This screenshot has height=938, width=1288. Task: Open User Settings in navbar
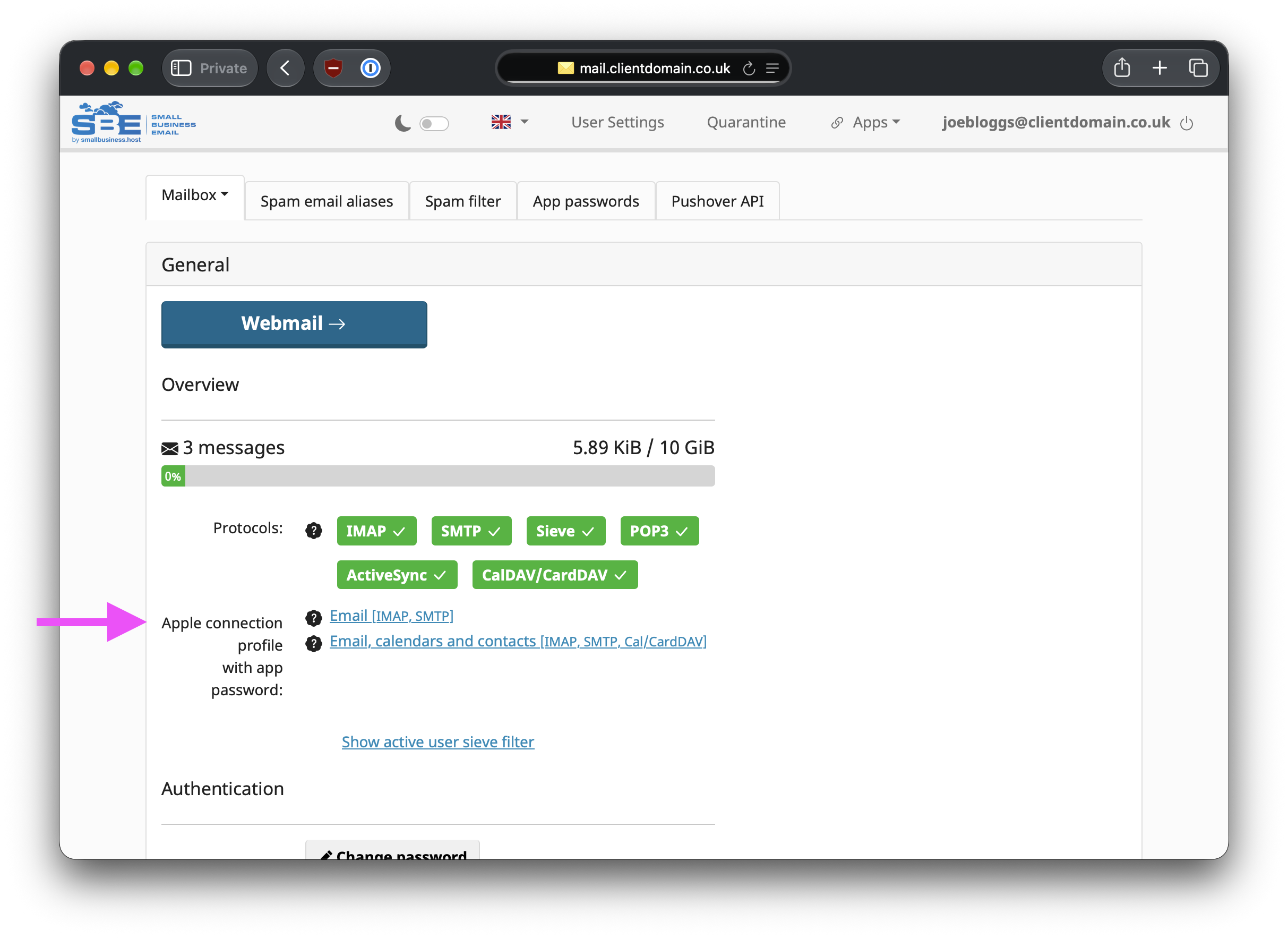617,122
